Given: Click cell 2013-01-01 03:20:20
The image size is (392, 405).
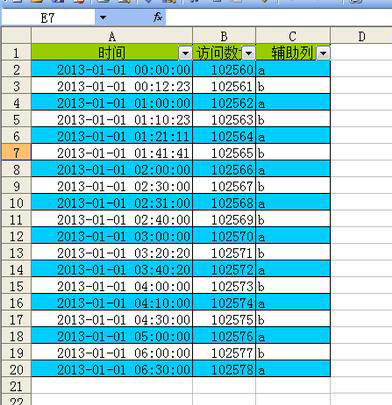Looking at the screenshot, I should [112, 253].
